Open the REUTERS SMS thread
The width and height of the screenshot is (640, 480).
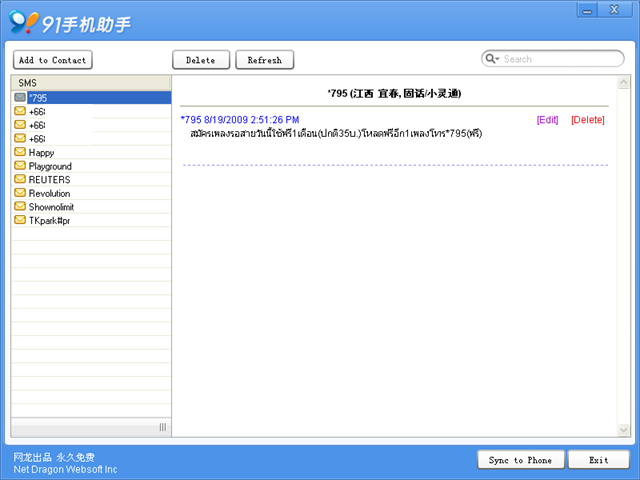tap(91, 180)
